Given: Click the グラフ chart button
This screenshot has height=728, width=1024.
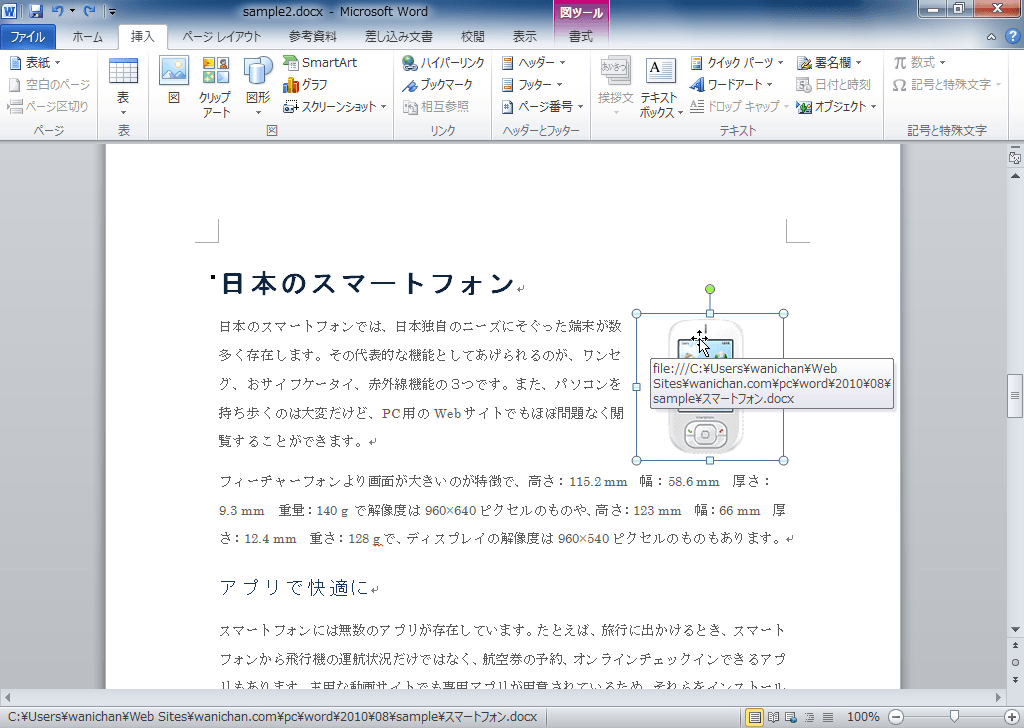Looking at the screenshot, I should pyautogui.click(x=305, y=84).
